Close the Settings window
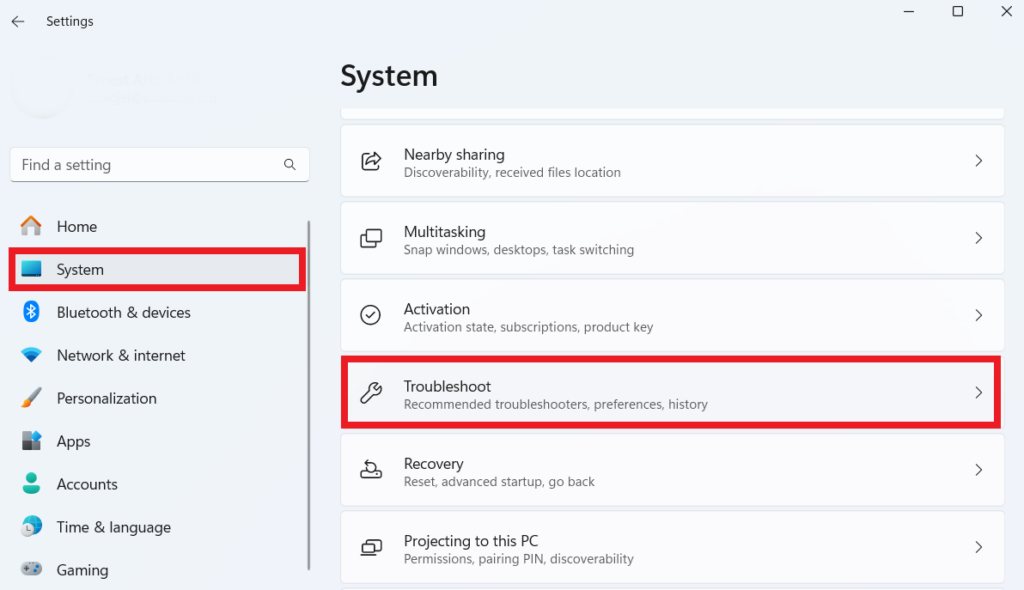The width and height of the screenshot is (1024, 590). tap(1006, 11)
